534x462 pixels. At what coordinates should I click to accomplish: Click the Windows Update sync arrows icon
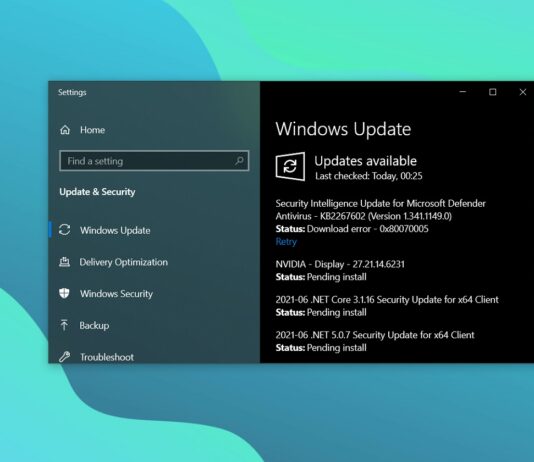tap(65, 230)
